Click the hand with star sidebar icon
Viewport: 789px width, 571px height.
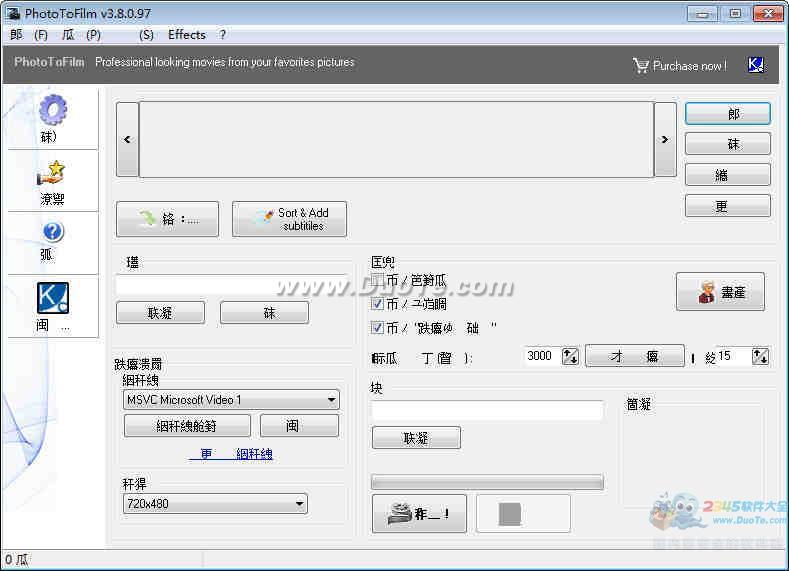click(51, 174)
